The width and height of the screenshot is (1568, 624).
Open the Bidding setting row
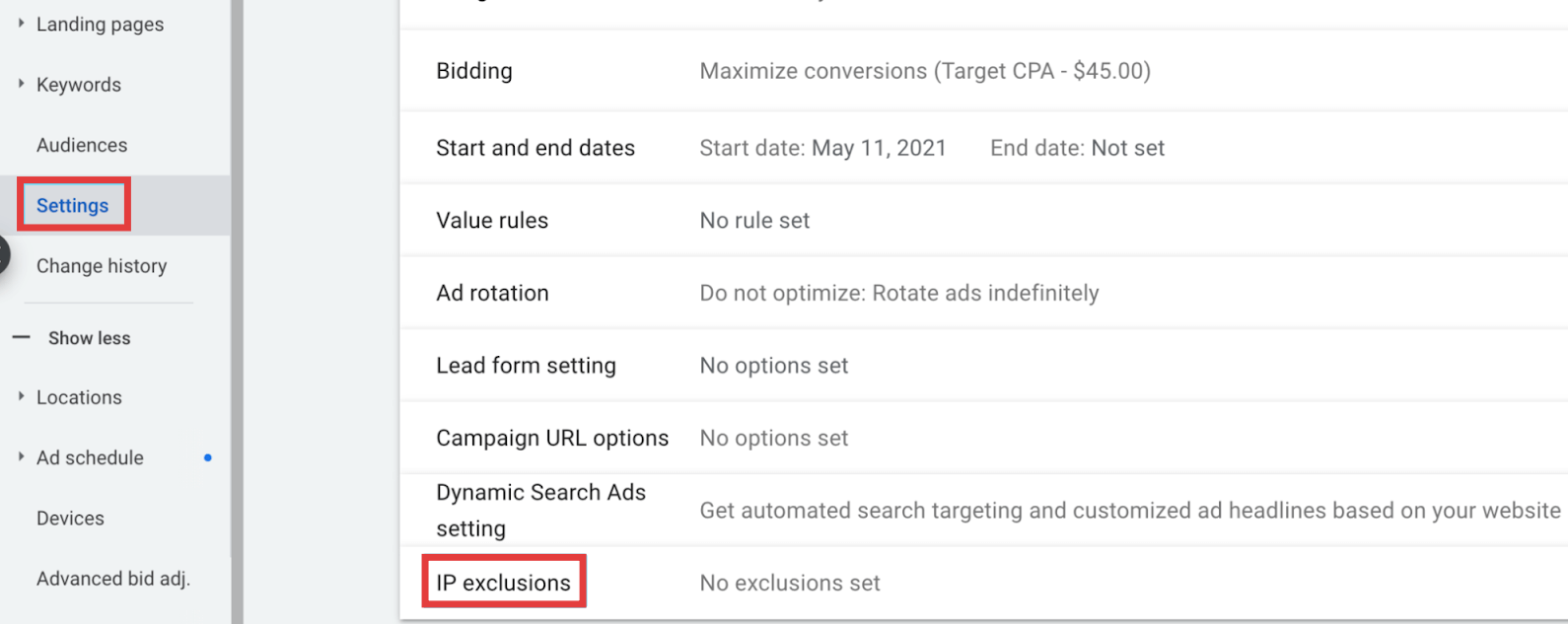tap(983, 71)
